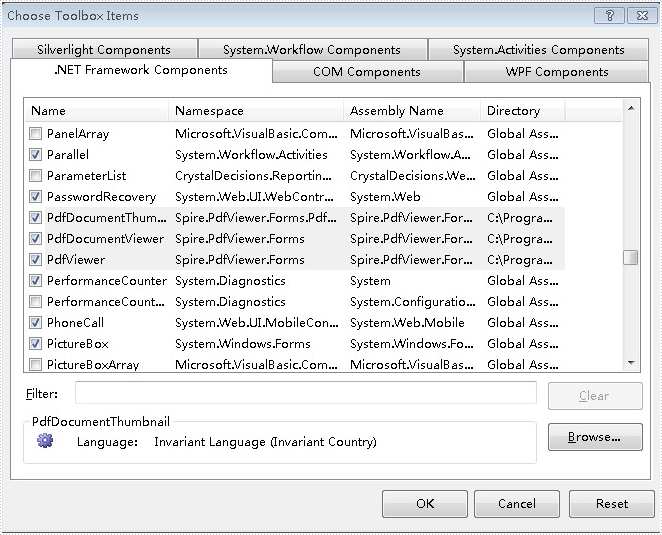Click the scrollbar down arrow
This screenshot has width=662, height=535.
(631, 363)
